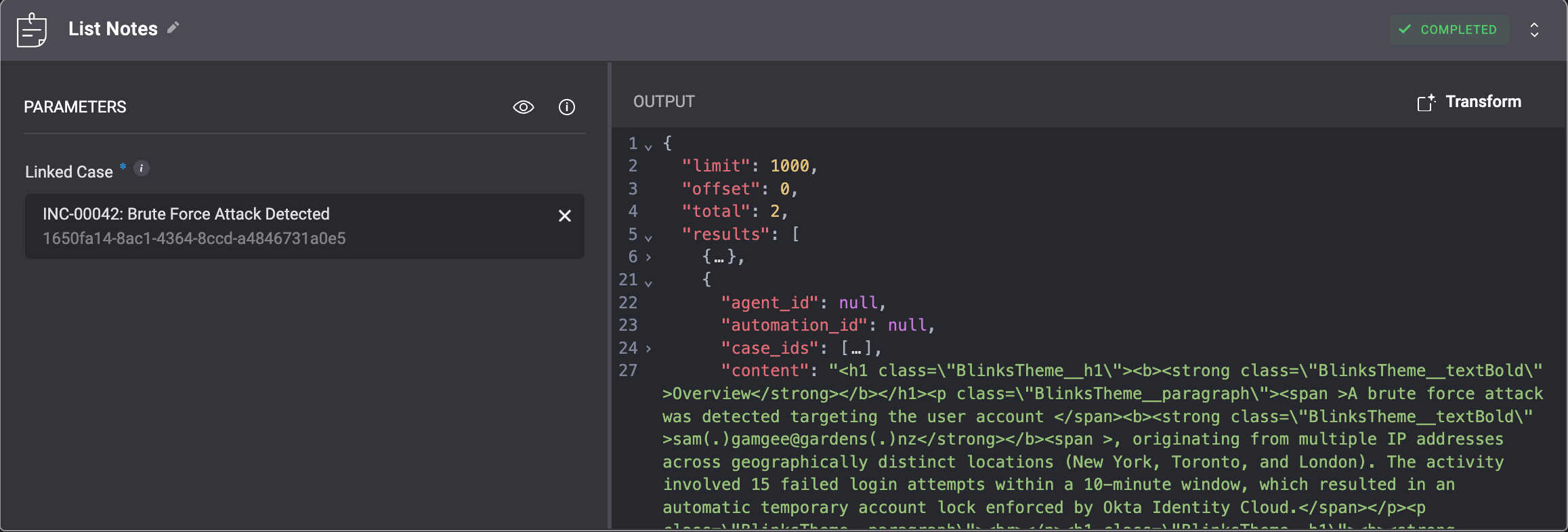This screenshot has height=532, width=1568.
Task: Show Linked Case field info tooltip icon
Action: click(141, 169)
